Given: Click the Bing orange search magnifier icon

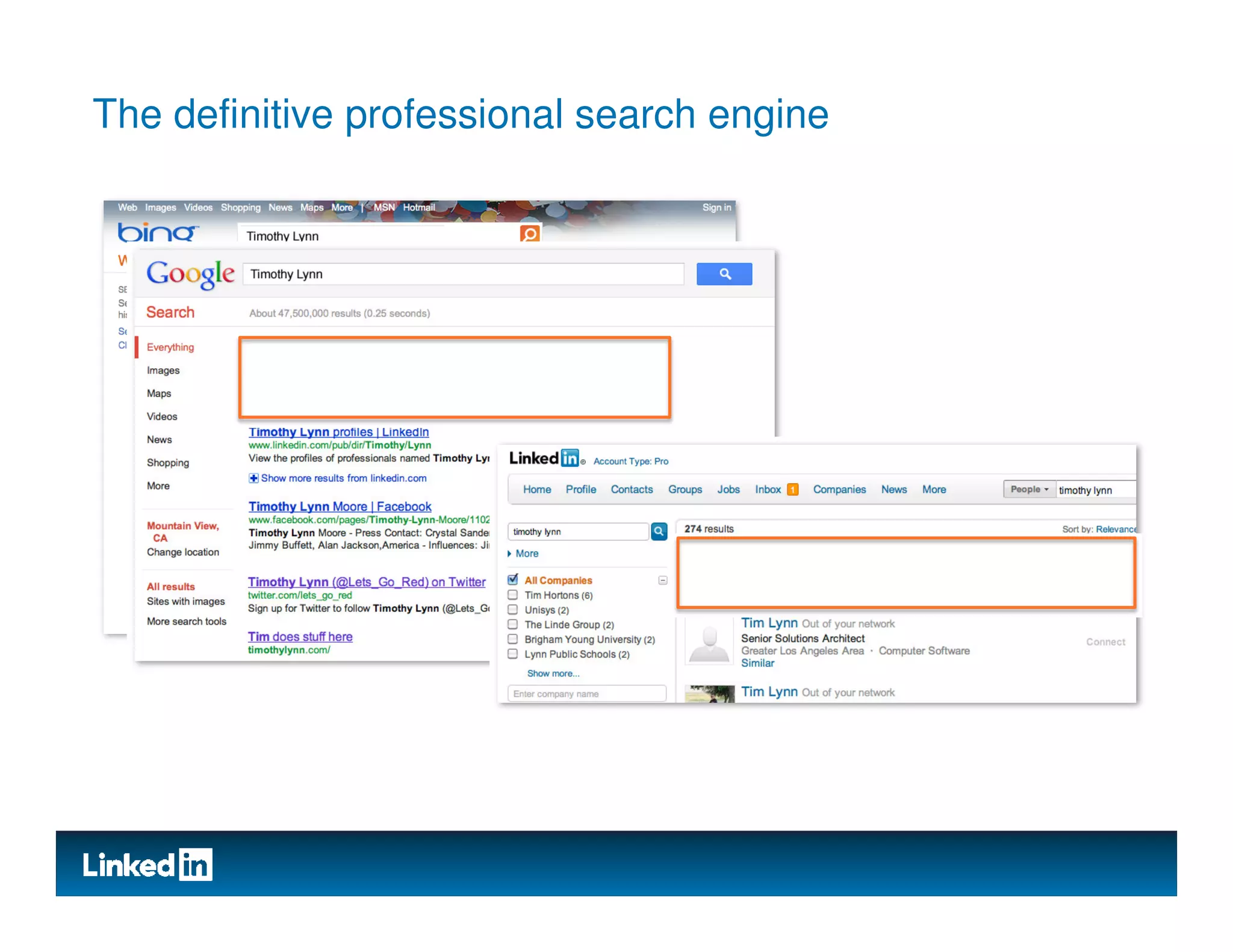Looking at the screenshot, I should pos(530,233).
